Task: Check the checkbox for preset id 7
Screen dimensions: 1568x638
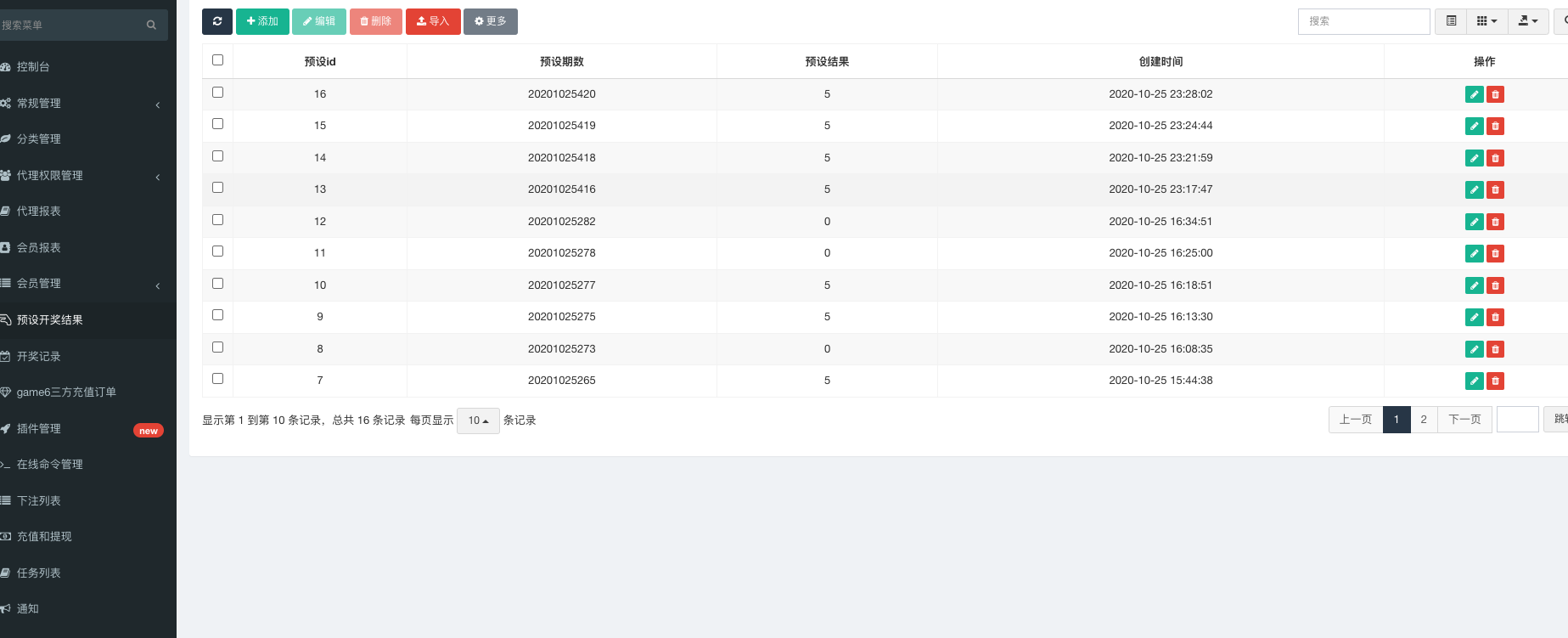Action: tap(217, 378)
